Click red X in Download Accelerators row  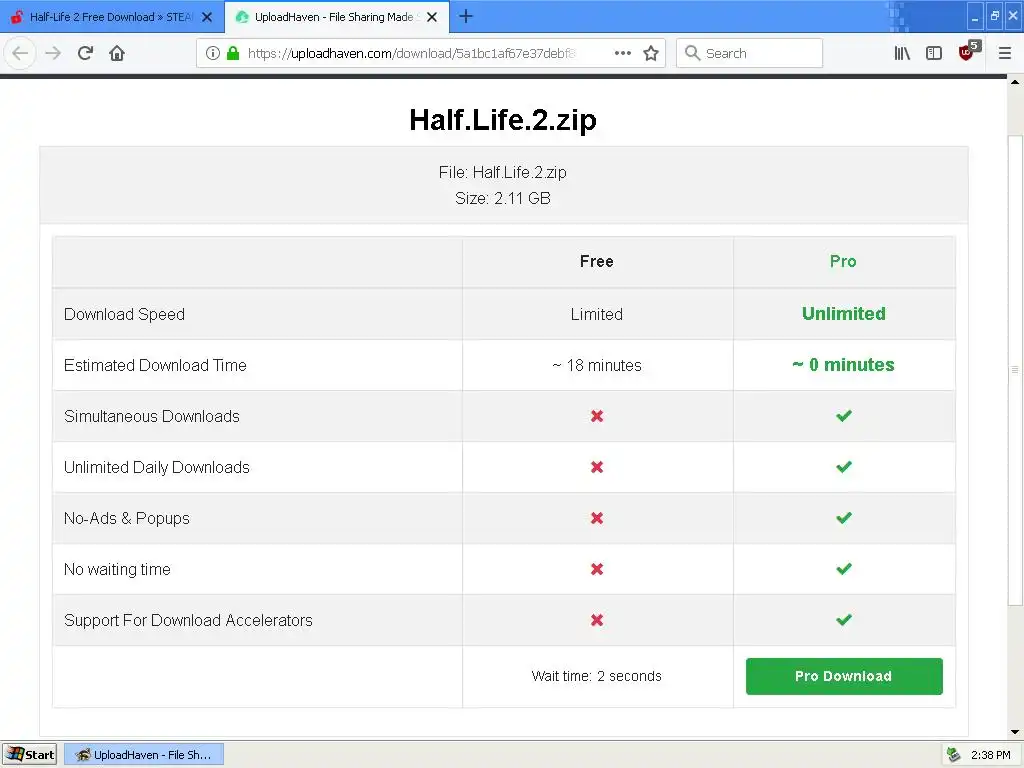(596, 620)
